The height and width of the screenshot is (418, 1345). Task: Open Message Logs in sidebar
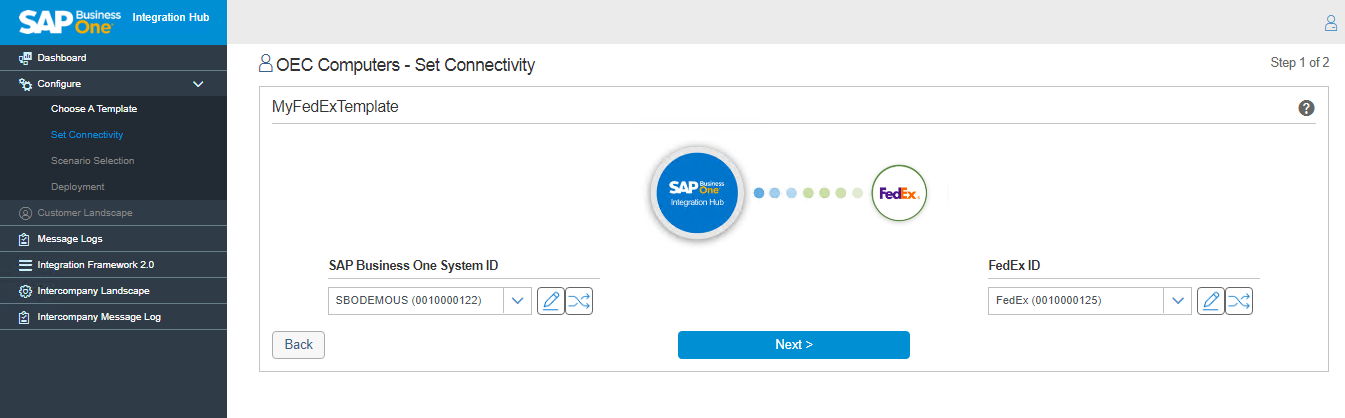70,239
